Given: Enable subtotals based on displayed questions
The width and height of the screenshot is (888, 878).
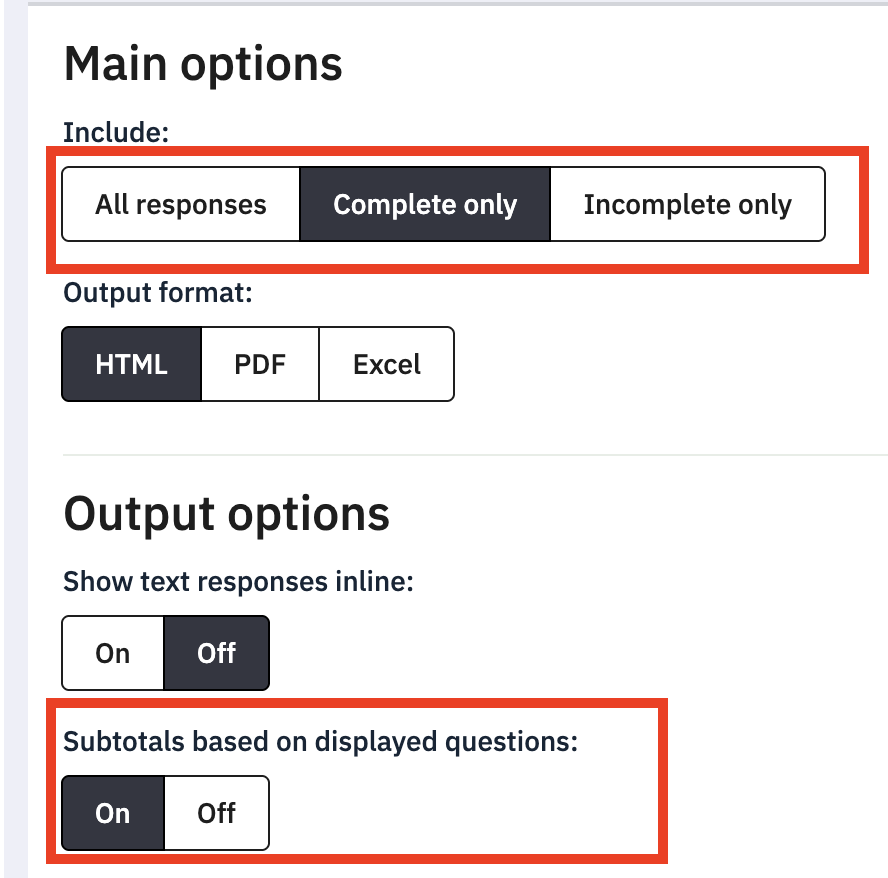Looking at the screenshot, I should pos(113,813).
